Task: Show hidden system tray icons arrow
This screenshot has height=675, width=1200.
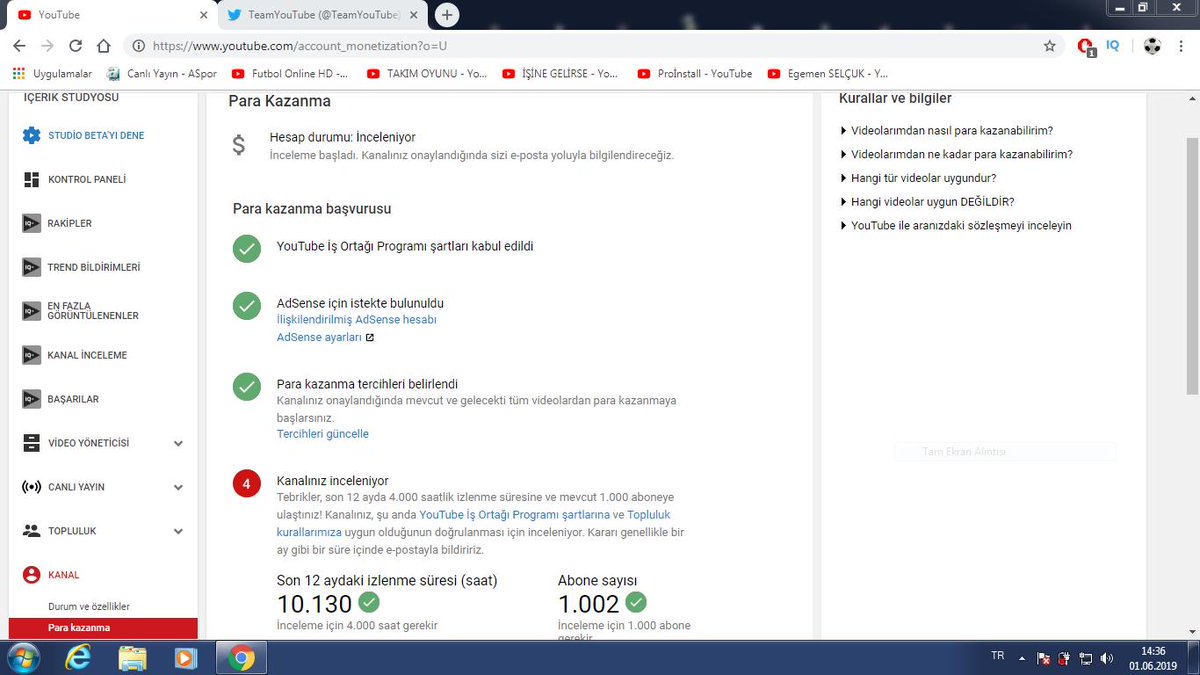Action: pos(1023,657)
